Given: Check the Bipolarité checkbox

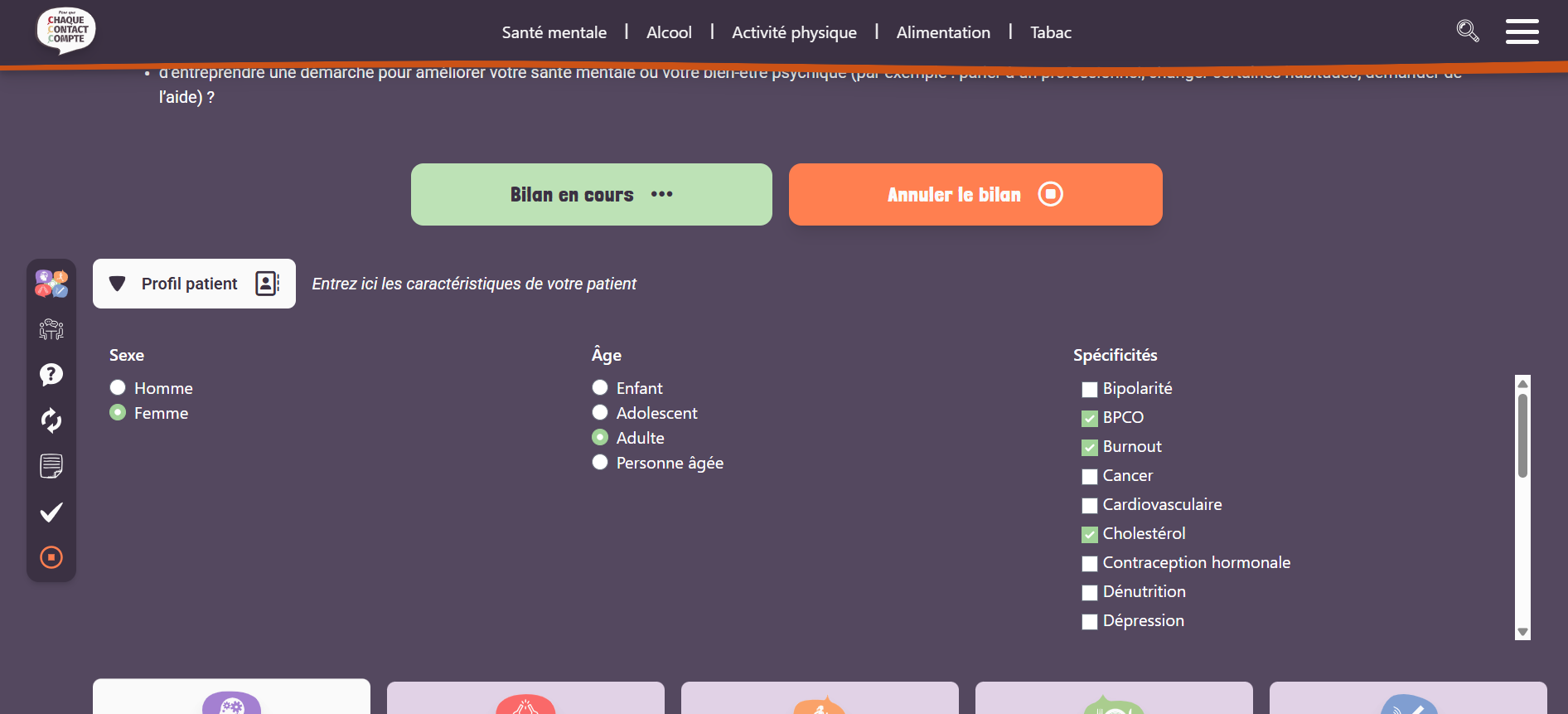Looking at the screenshot, I should point(1090,390).
